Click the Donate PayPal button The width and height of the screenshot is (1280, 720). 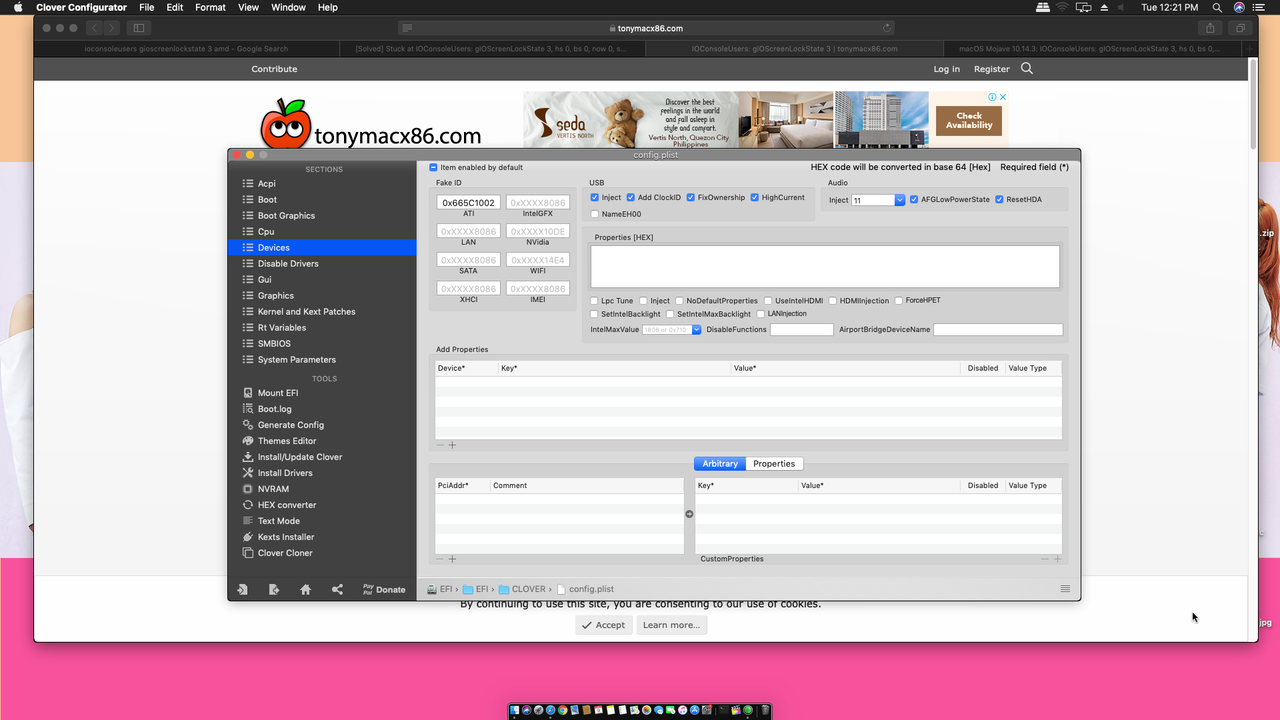pyautogui.click(x=384, y=589)
